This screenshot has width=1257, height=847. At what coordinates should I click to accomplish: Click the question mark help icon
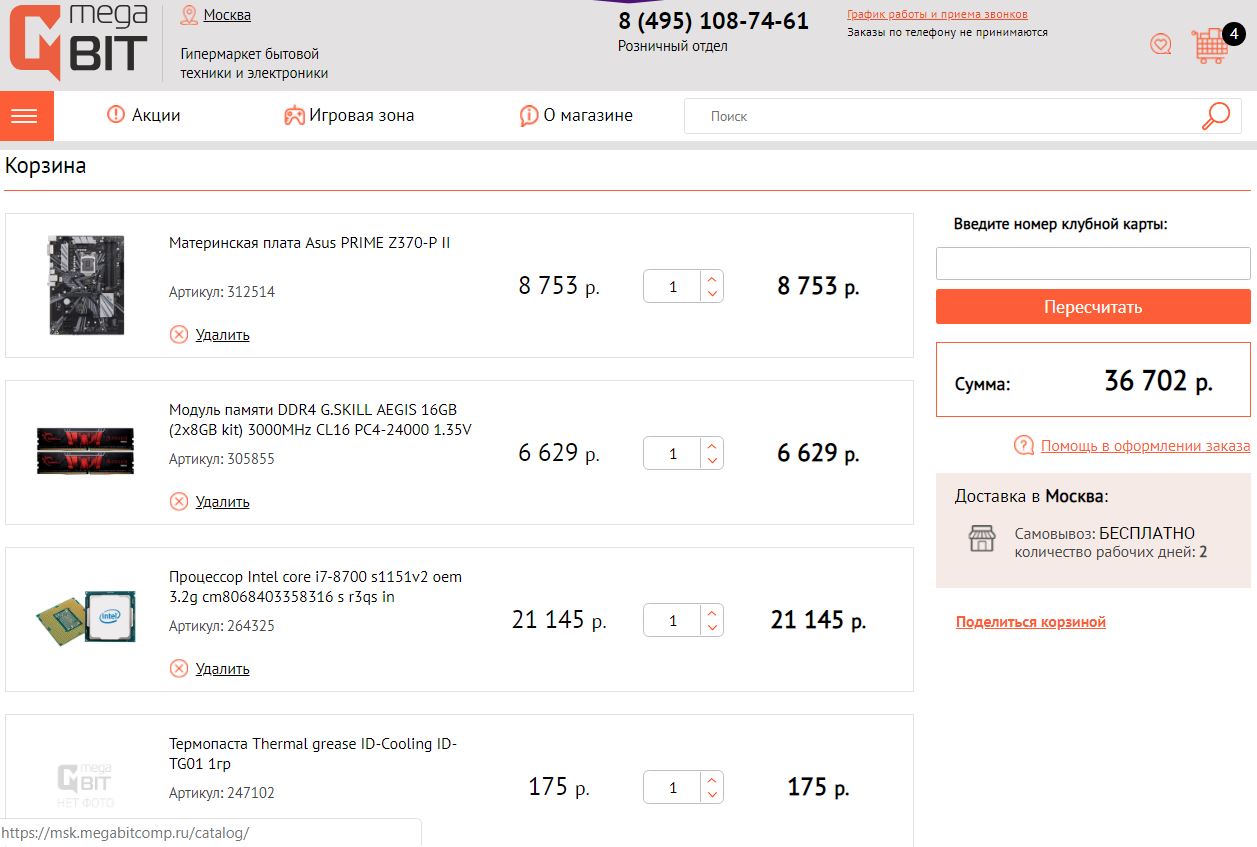point(1024,445)
